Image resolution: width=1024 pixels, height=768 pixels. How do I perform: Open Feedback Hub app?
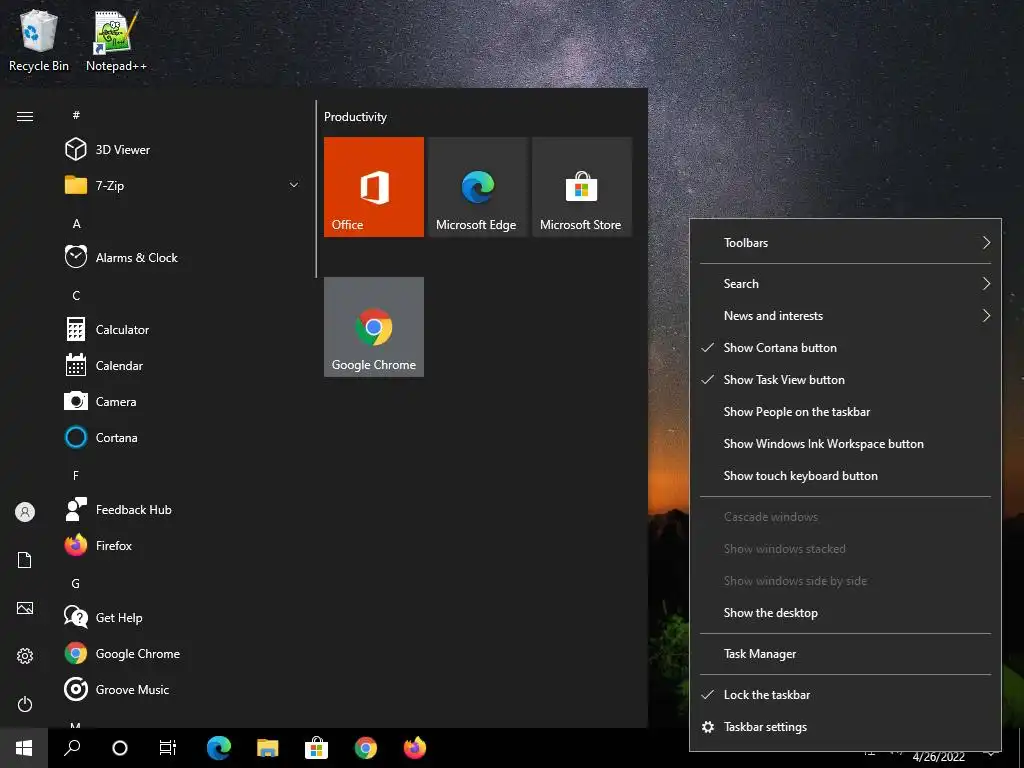tap(183, 509)
